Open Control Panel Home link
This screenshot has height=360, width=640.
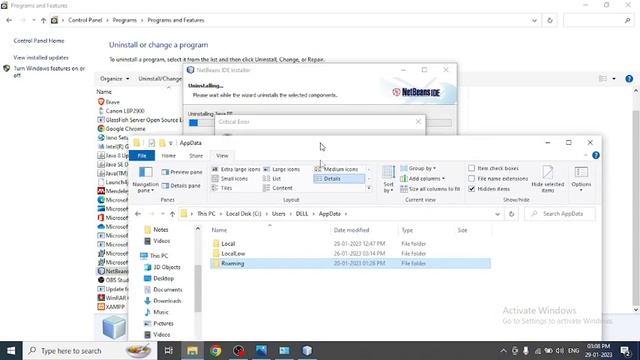(39, 41)
